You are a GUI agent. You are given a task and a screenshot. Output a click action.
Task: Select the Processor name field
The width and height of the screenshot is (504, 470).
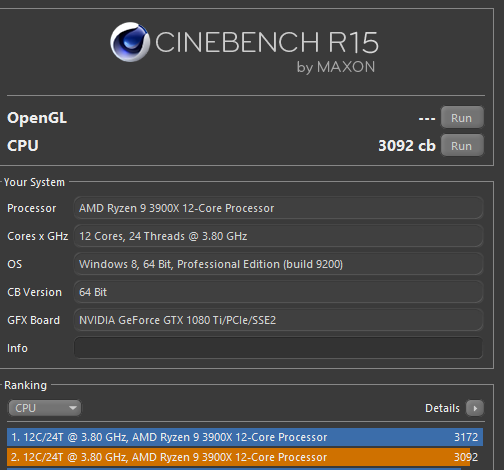278,208
